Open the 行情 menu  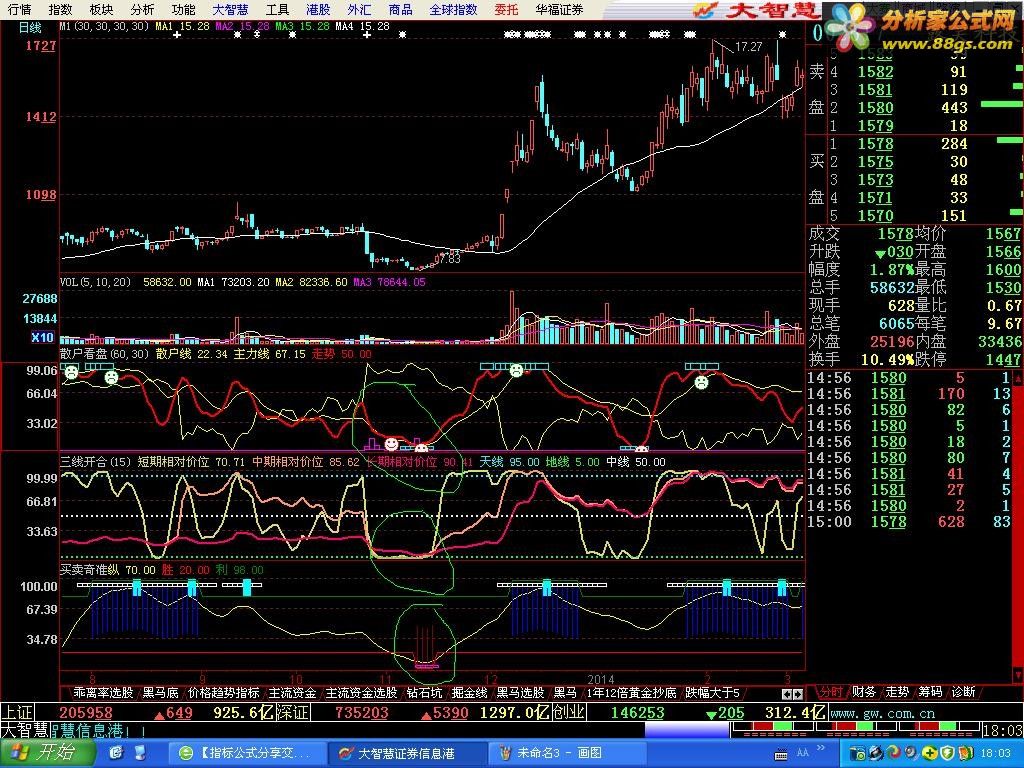coord(19,10)
